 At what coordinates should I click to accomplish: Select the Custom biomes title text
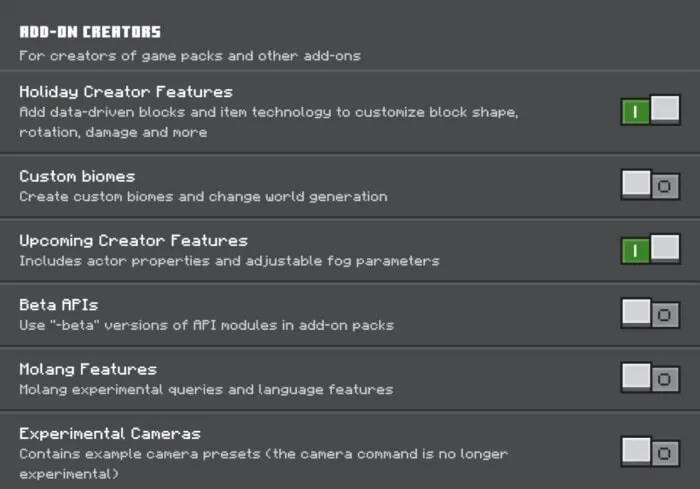pyautogui.click(x=77, y=176)
